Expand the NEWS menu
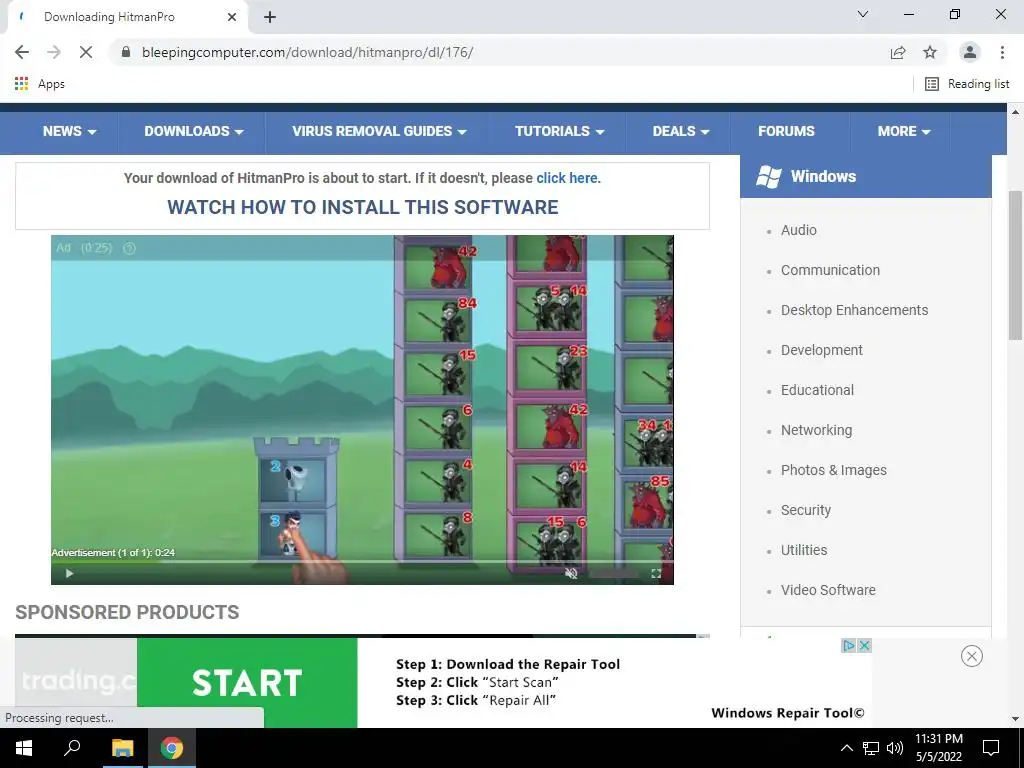 click(x=69, y=131)
